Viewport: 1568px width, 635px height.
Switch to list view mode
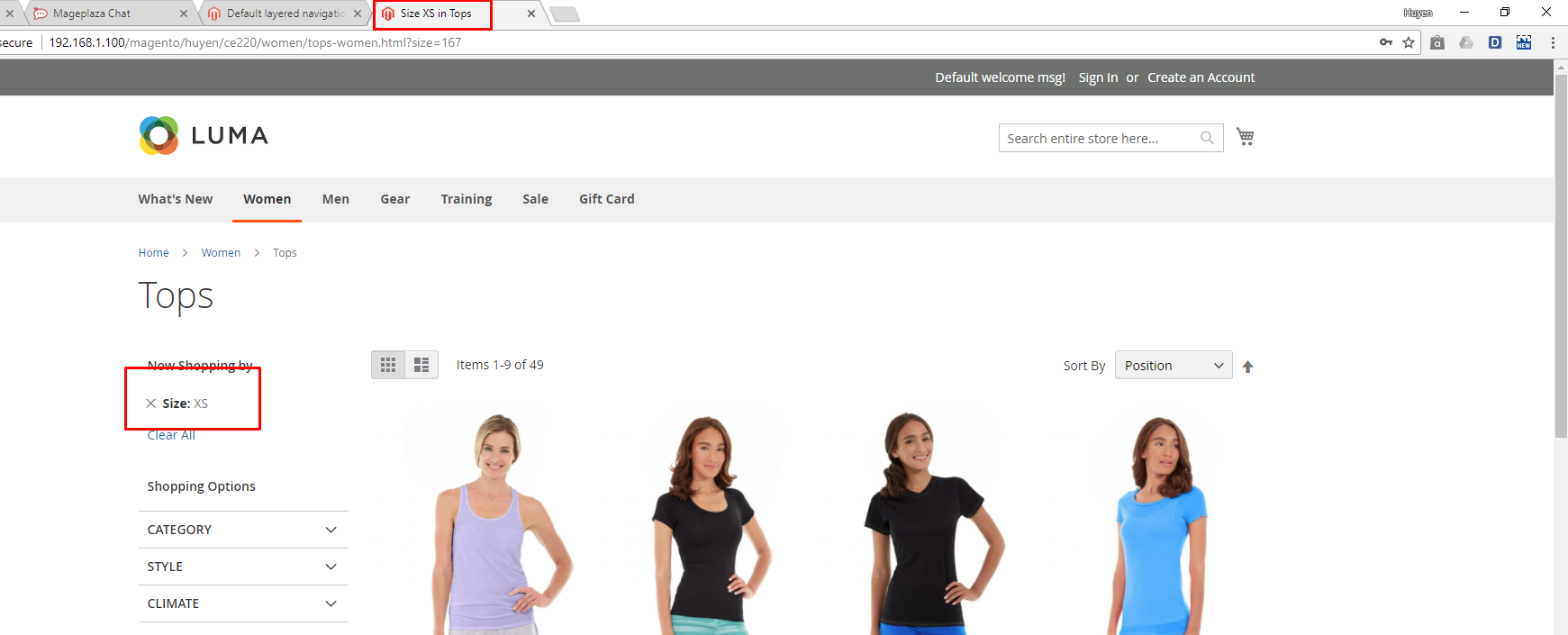pyautogui.click(x=421, y=365)
